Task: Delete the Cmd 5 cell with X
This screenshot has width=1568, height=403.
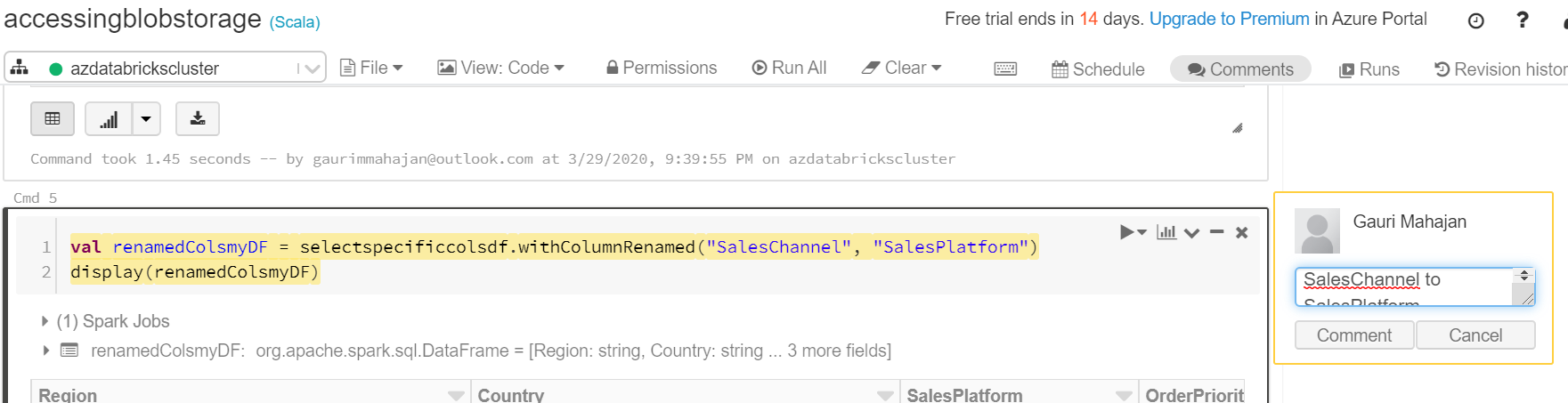Action: click(x=1241, y=232)
